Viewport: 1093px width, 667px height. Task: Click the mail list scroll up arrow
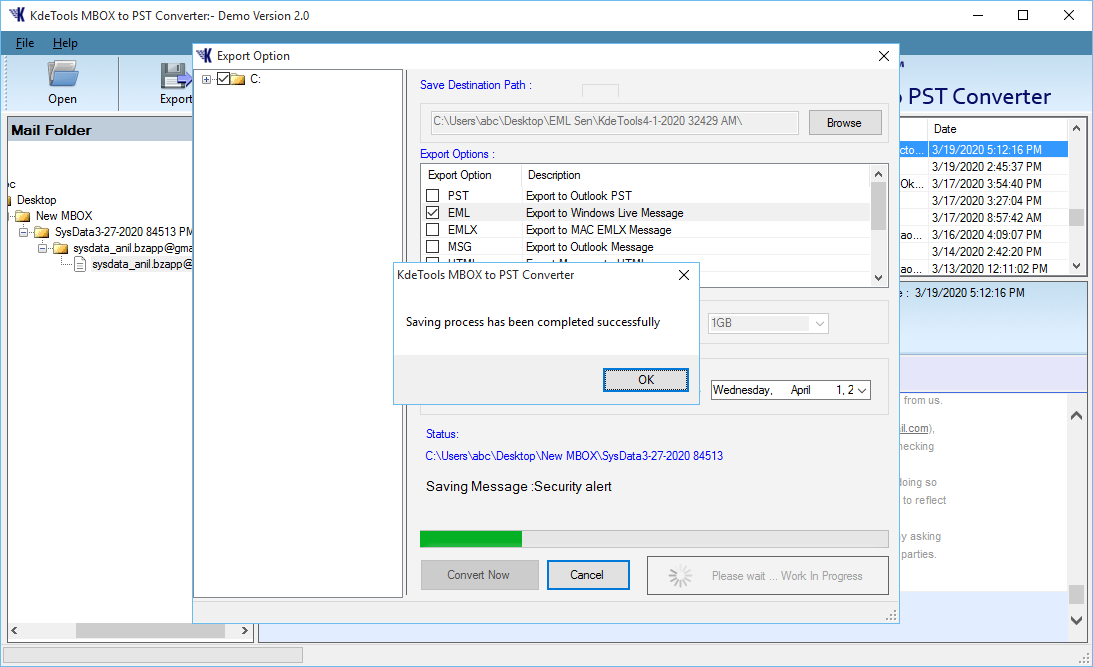(1076, 128)
